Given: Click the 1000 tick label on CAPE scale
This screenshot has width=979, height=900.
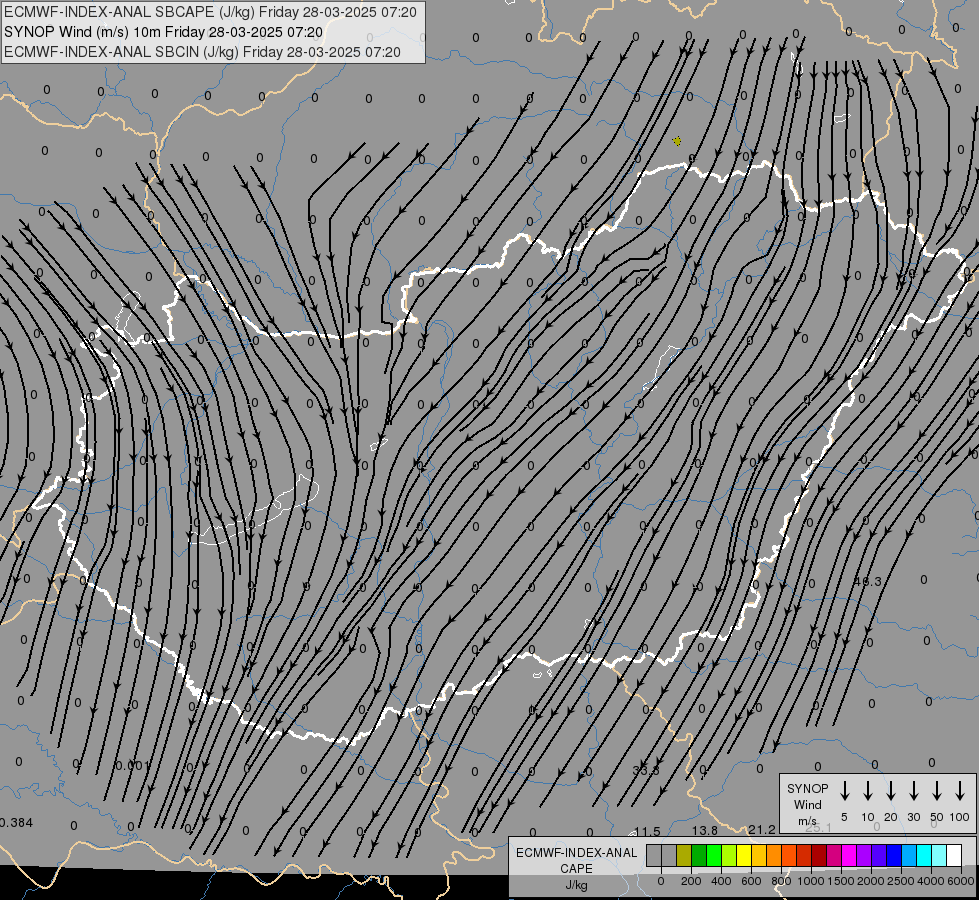Looking at the screenshot, I should pyautogui.click(x=811, y=881).
